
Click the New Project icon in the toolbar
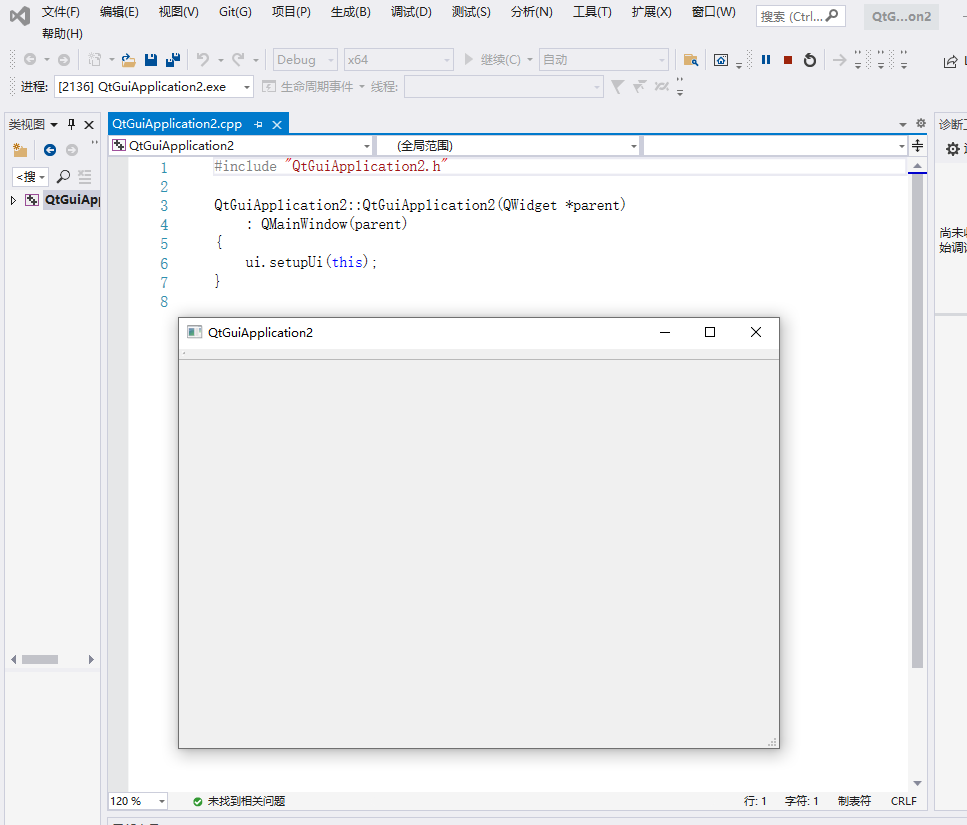pyautogui.click(x=94, y=60)
